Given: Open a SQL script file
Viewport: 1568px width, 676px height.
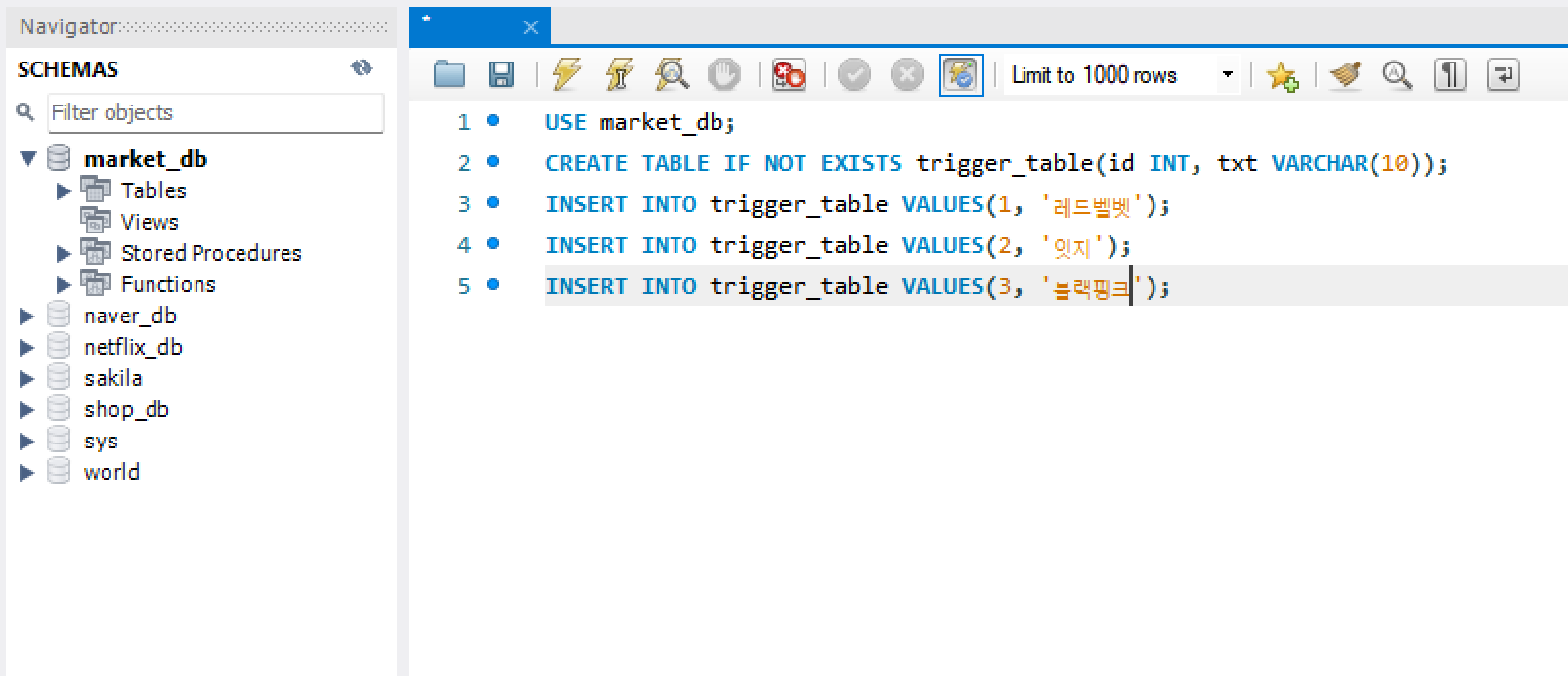Looking at the screenshot, I should pos(450,74).
